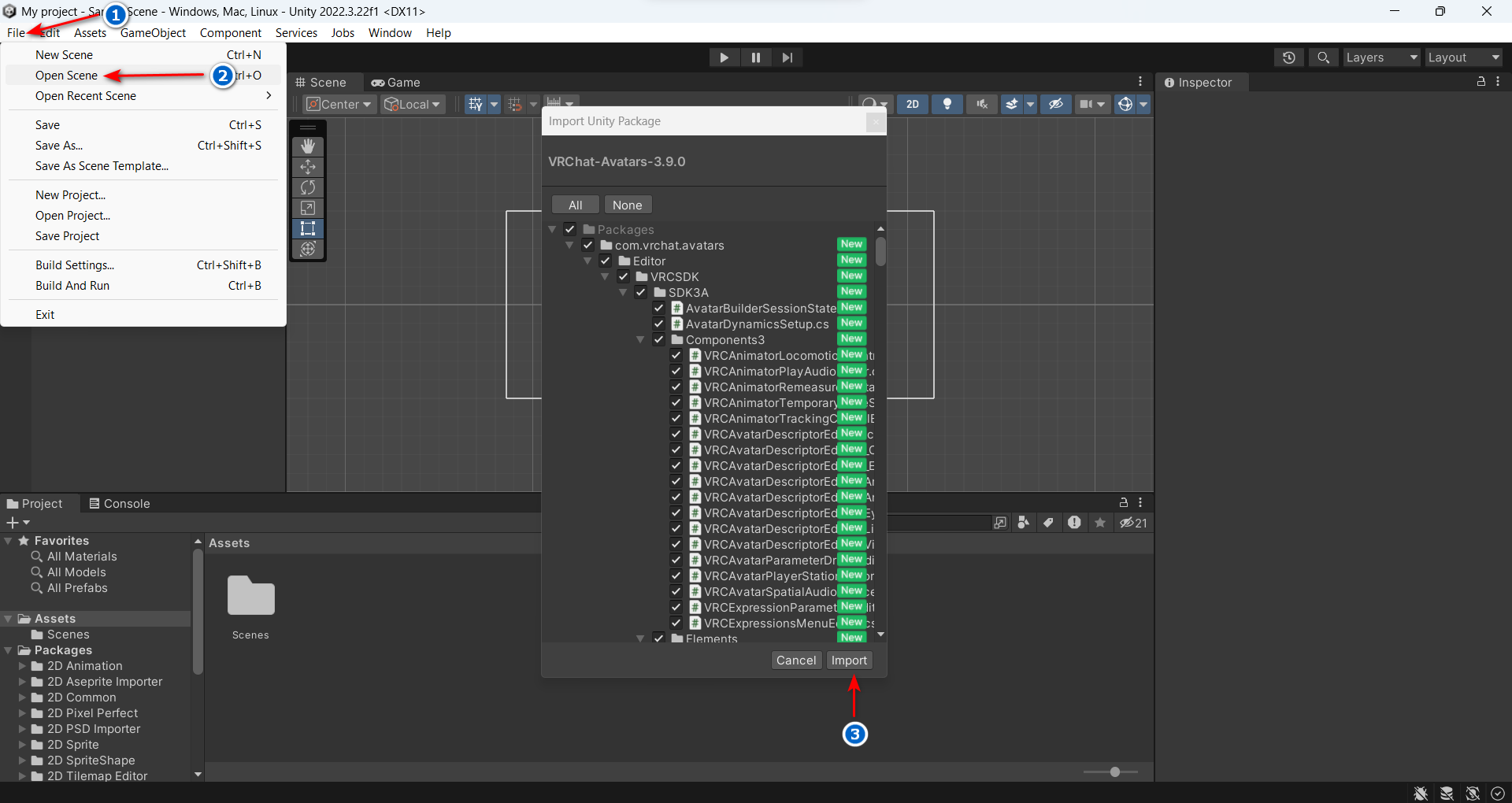Toggle scene lighting bulb icon
Screen dimensions: 1512x803
click(x=947, y=104)
